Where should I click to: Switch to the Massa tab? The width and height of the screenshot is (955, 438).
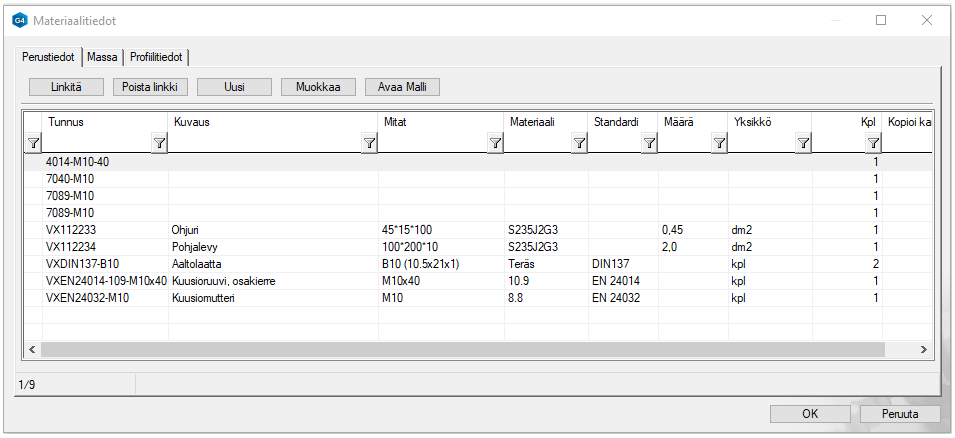[102, 57]
